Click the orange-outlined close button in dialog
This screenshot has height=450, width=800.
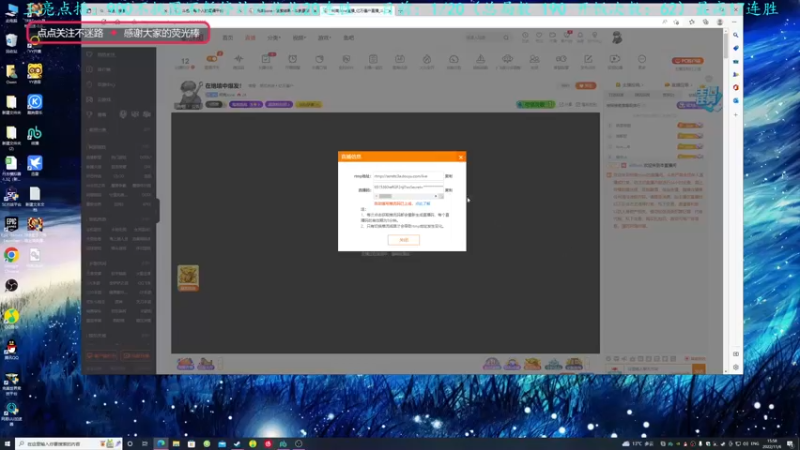tap(404, 240)
